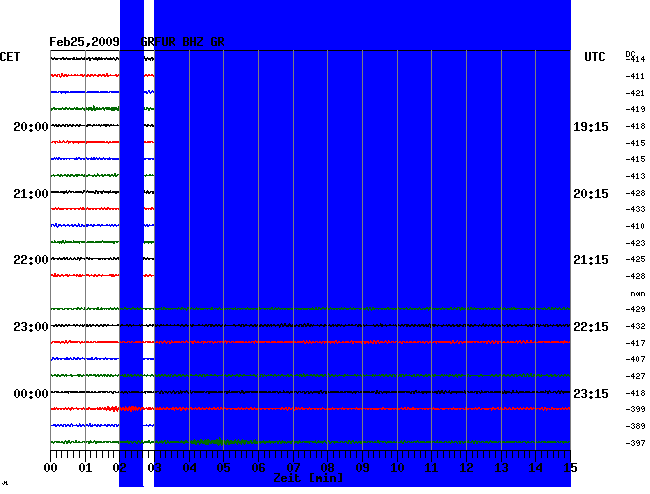Select the 21:00 CET time label
The height and width of the screenshot is (494, 650).
point(31,194)
